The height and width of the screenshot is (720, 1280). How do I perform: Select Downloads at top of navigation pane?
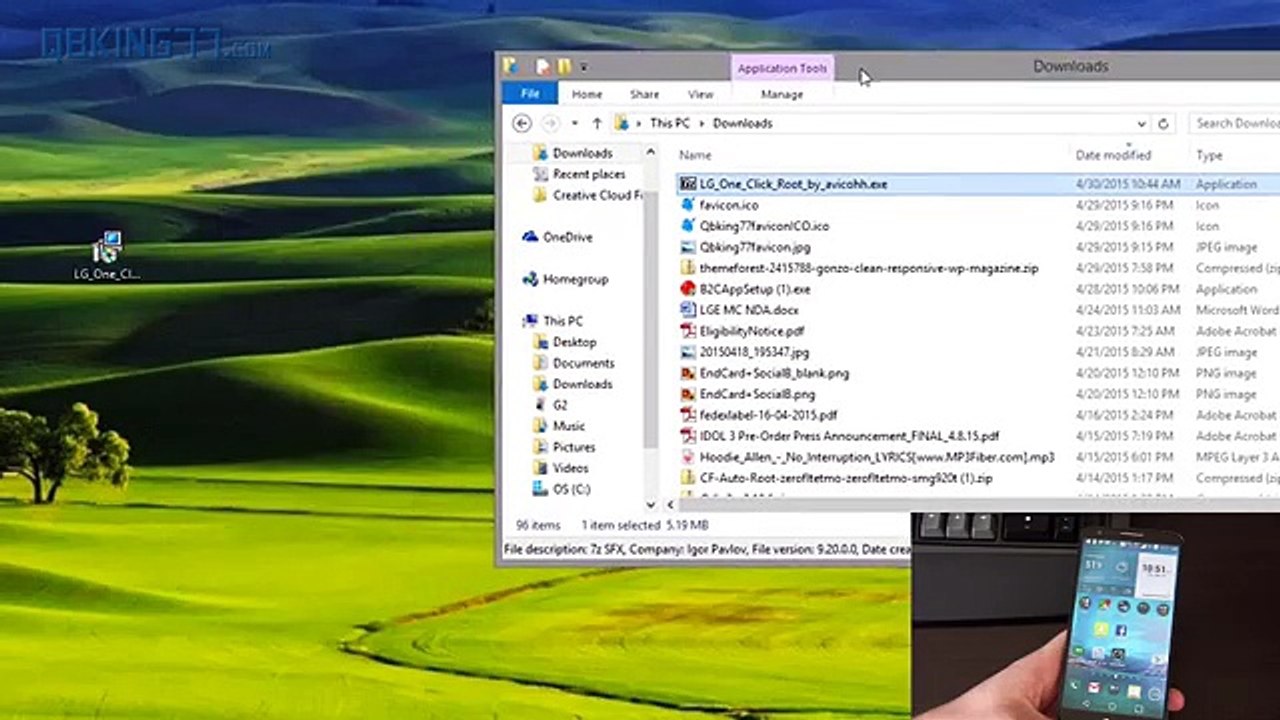pos(572,153)
